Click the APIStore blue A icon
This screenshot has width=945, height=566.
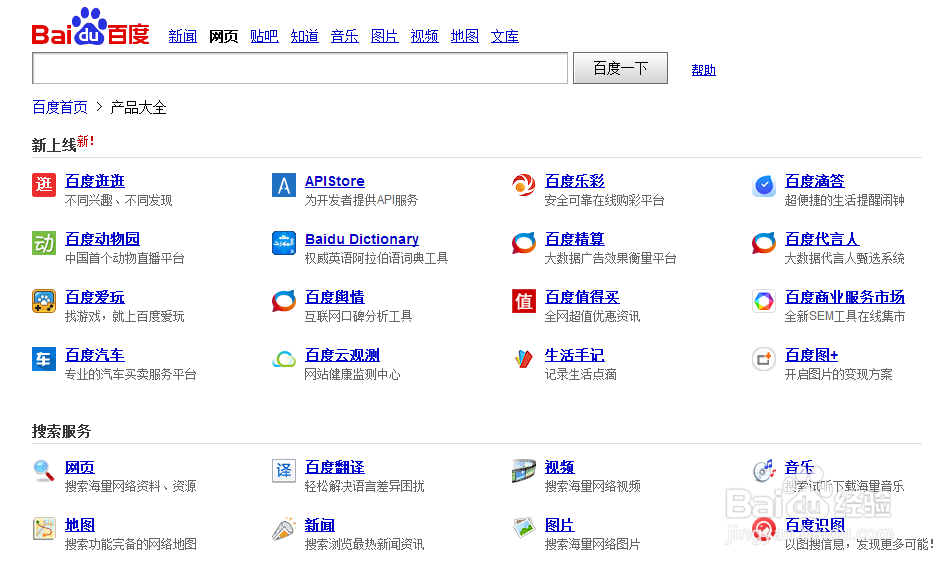(x=284, y=185)
